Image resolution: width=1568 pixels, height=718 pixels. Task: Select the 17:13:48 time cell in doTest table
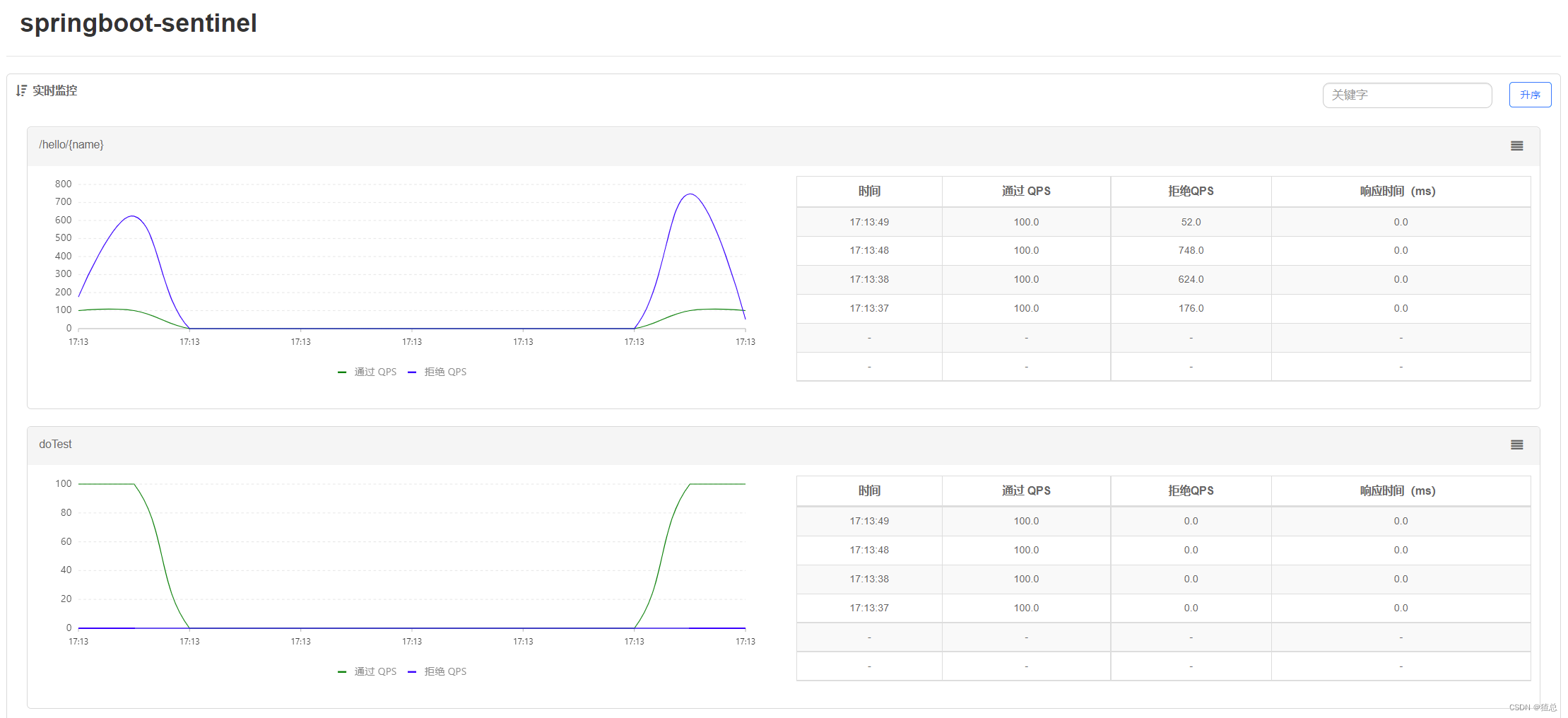point(869,550)
